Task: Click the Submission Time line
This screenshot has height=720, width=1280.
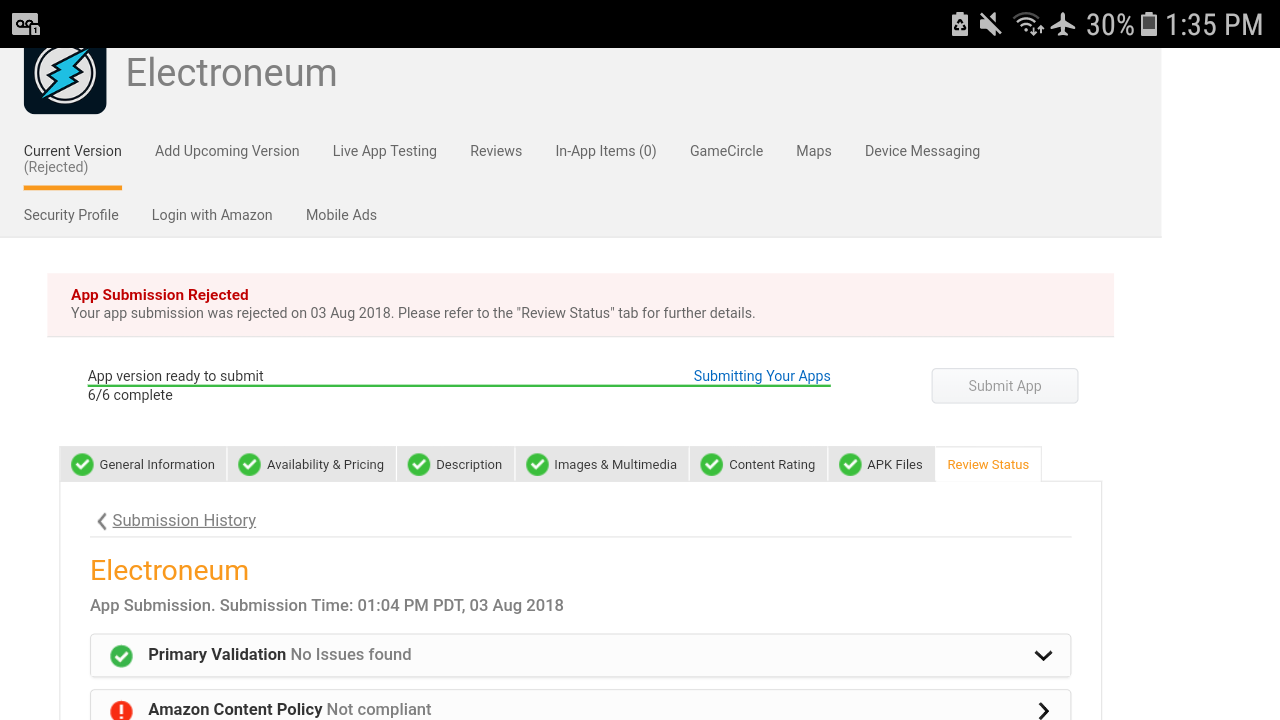Action: pos(327,605)
